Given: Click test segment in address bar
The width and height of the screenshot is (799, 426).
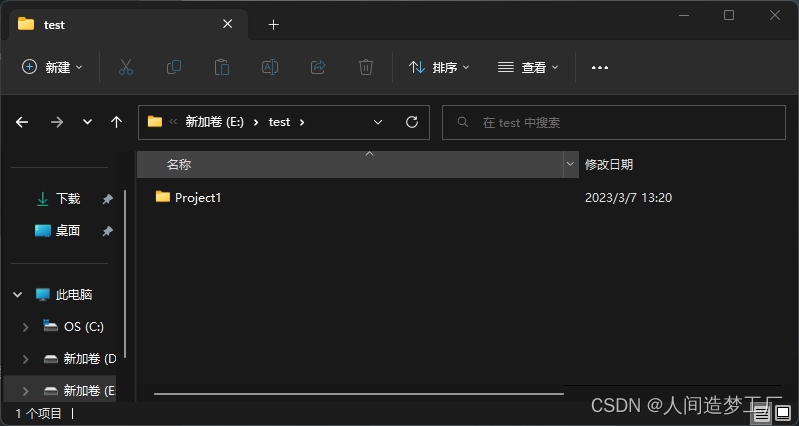Looking at the screenshot, I should (279, 122).
